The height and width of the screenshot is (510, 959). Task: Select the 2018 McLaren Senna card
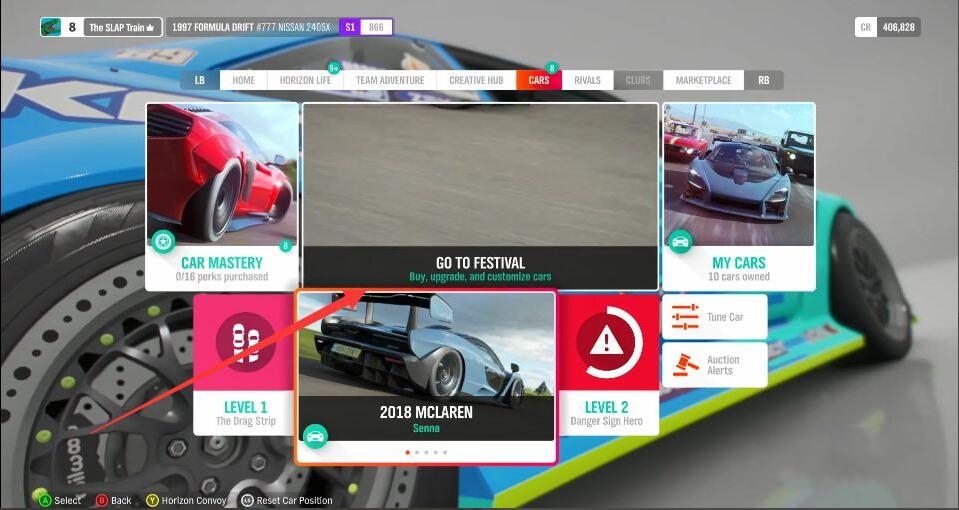pos(426,377)
